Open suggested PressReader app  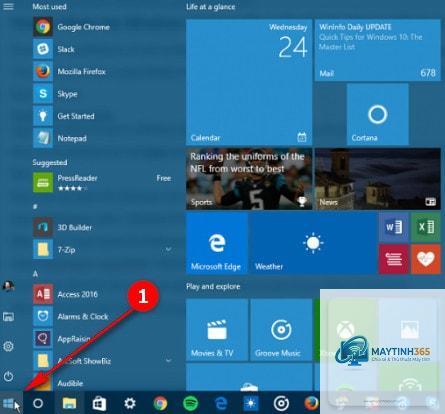(x=103, y=182)
